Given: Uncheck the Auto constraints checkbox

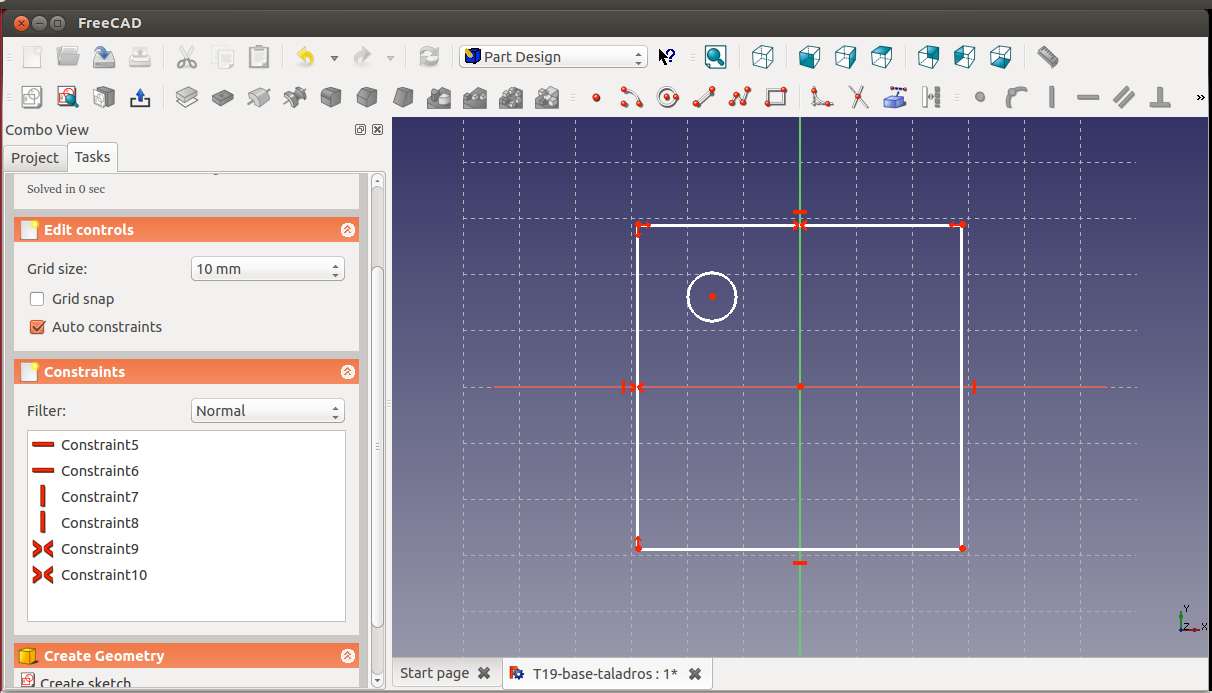Looking at the screenshot, I should pyautogui.click(x=38, y=327).
